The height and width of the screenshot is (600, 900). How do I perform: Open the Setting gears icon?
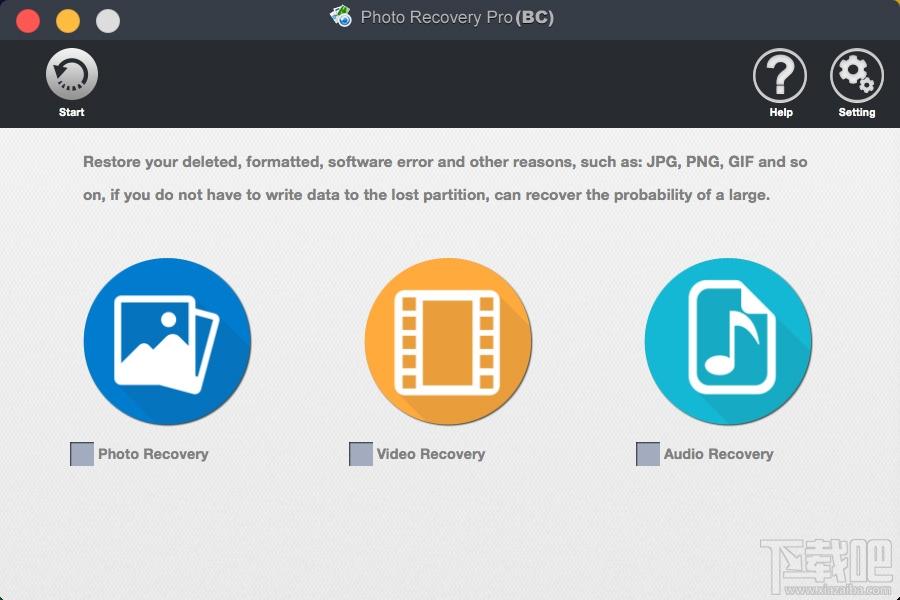856,76
